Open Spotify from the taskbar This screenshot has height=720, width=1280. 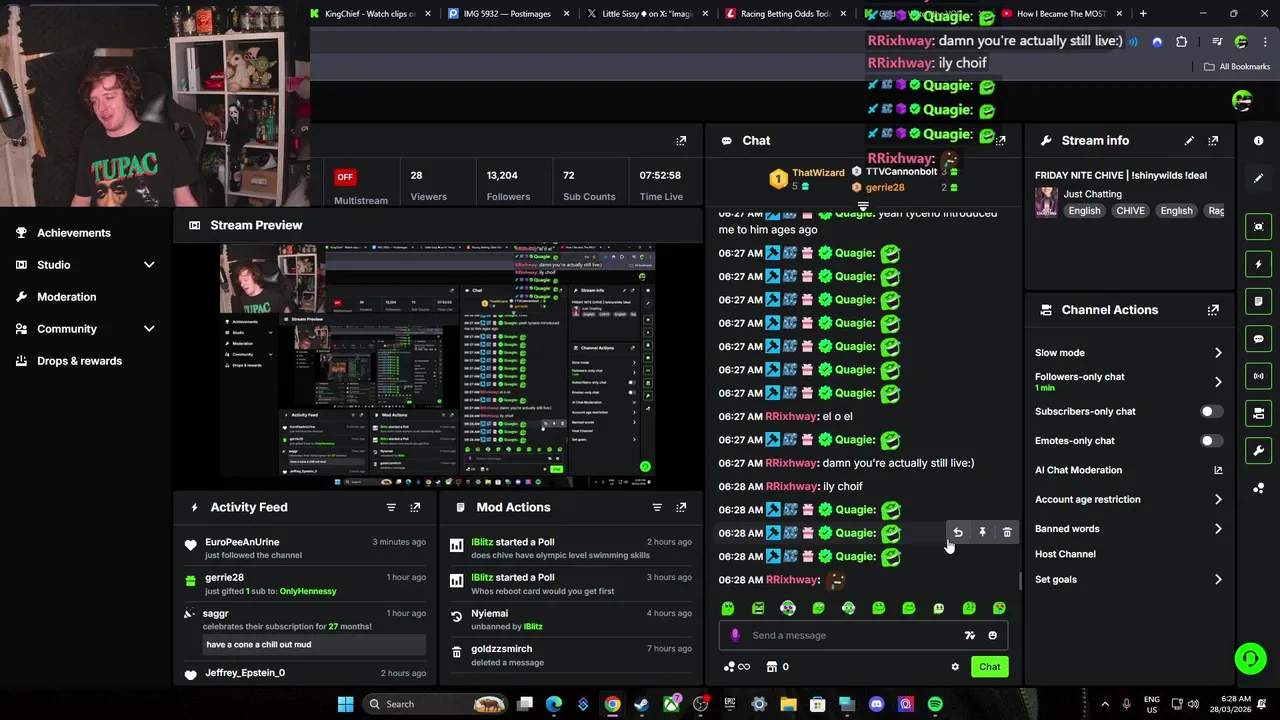click(x=935, y=704)
